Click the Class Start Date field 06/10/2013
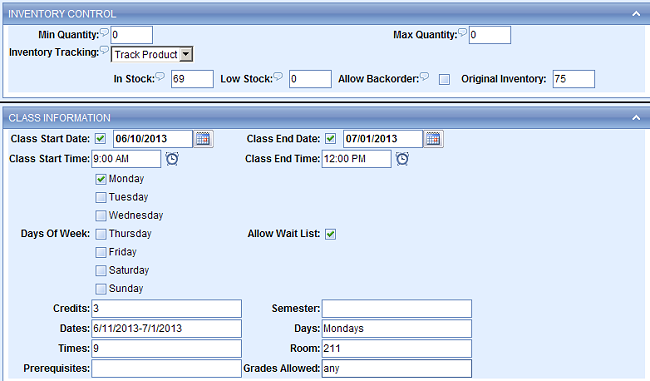 tap(153, 139)
